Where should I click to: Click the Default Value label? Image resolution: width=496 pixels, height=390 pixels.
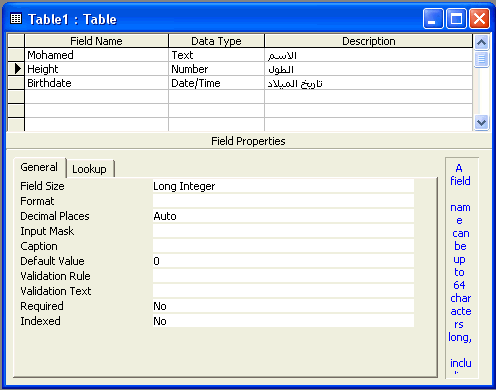pyautogui.click(x=52, y=261)
